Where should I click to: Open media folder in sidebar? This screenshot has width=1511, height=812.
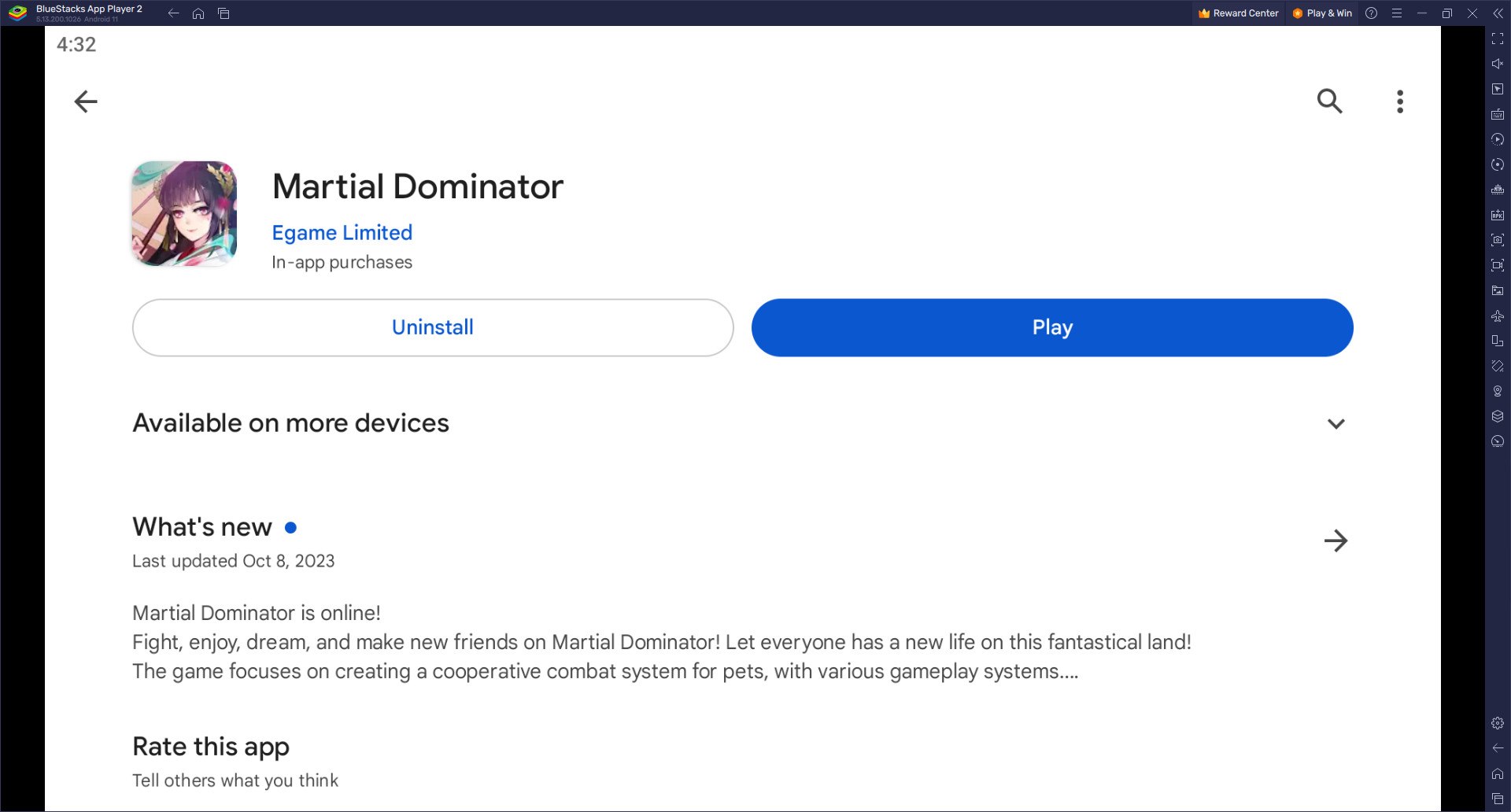(x=1498, y=290)
